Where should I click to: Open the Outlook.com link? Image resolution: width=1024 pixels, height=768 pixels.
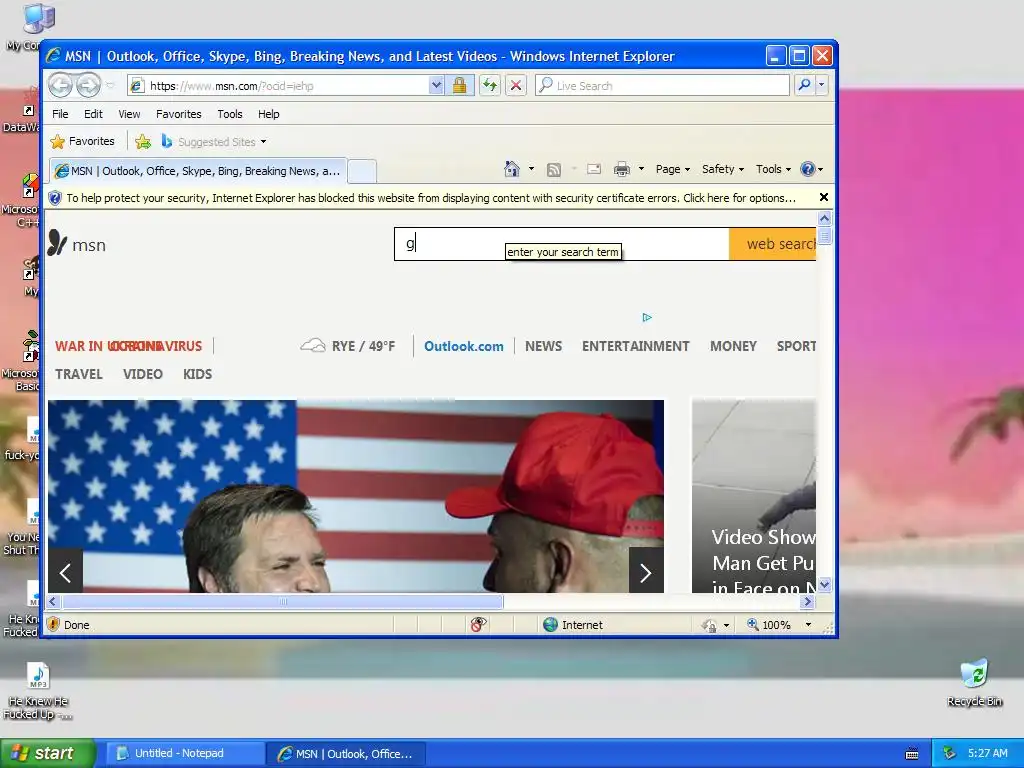coord(464,346)
